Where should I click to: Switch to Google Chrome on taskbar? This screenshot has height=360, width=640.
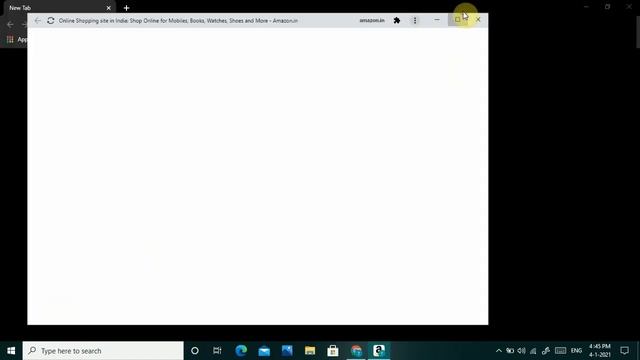click(x=356, y=351)
